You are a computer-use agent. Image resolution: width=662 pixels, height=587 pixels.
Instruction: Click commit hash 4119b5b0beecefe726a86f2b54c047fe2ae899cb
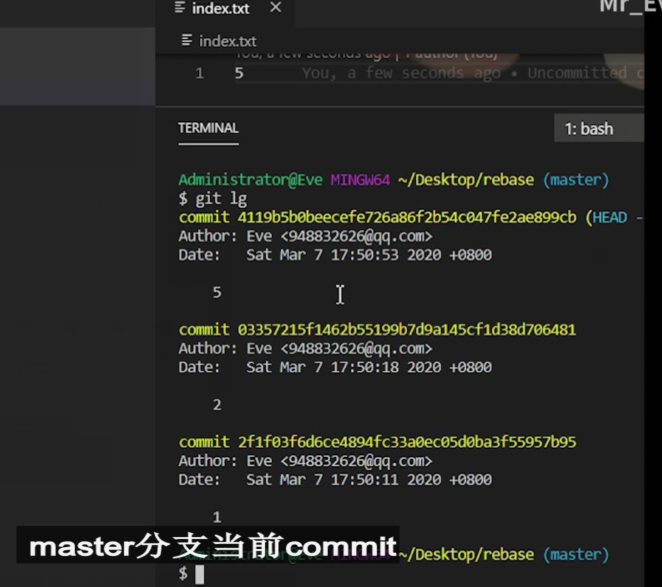pyautogui.click(x=407, y=217)
